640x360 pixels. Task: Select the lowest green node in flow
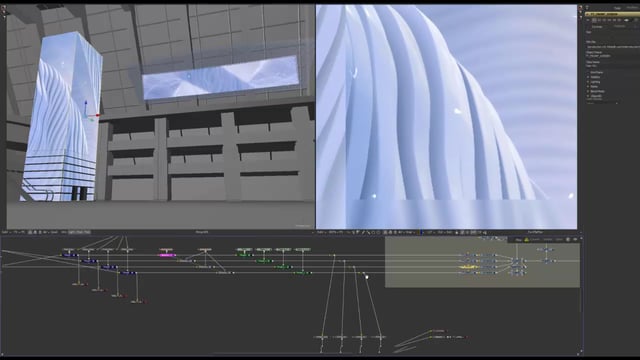pos(302,273)
